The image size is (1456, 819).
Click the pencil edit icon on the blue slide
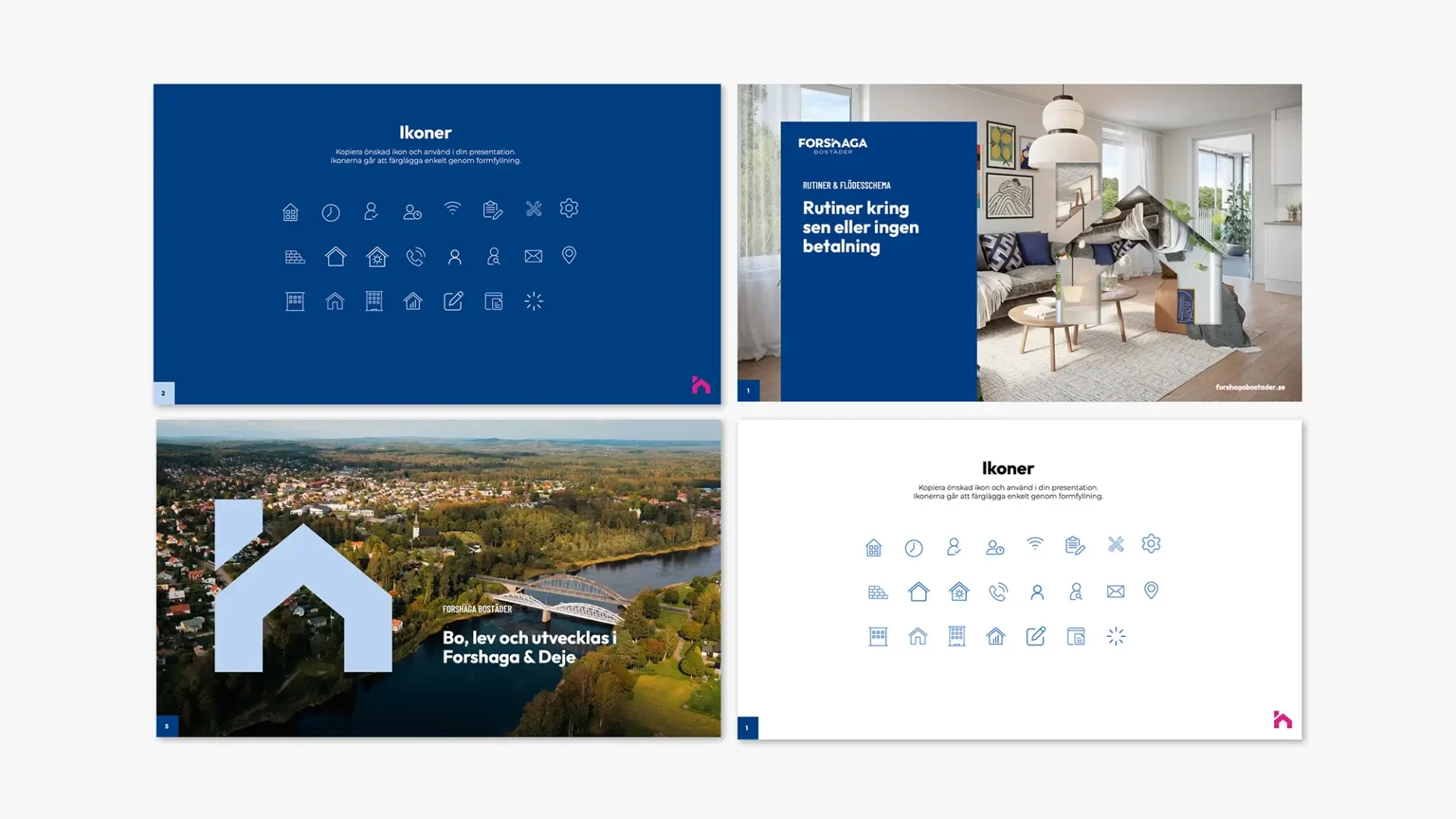pos(453,301)
